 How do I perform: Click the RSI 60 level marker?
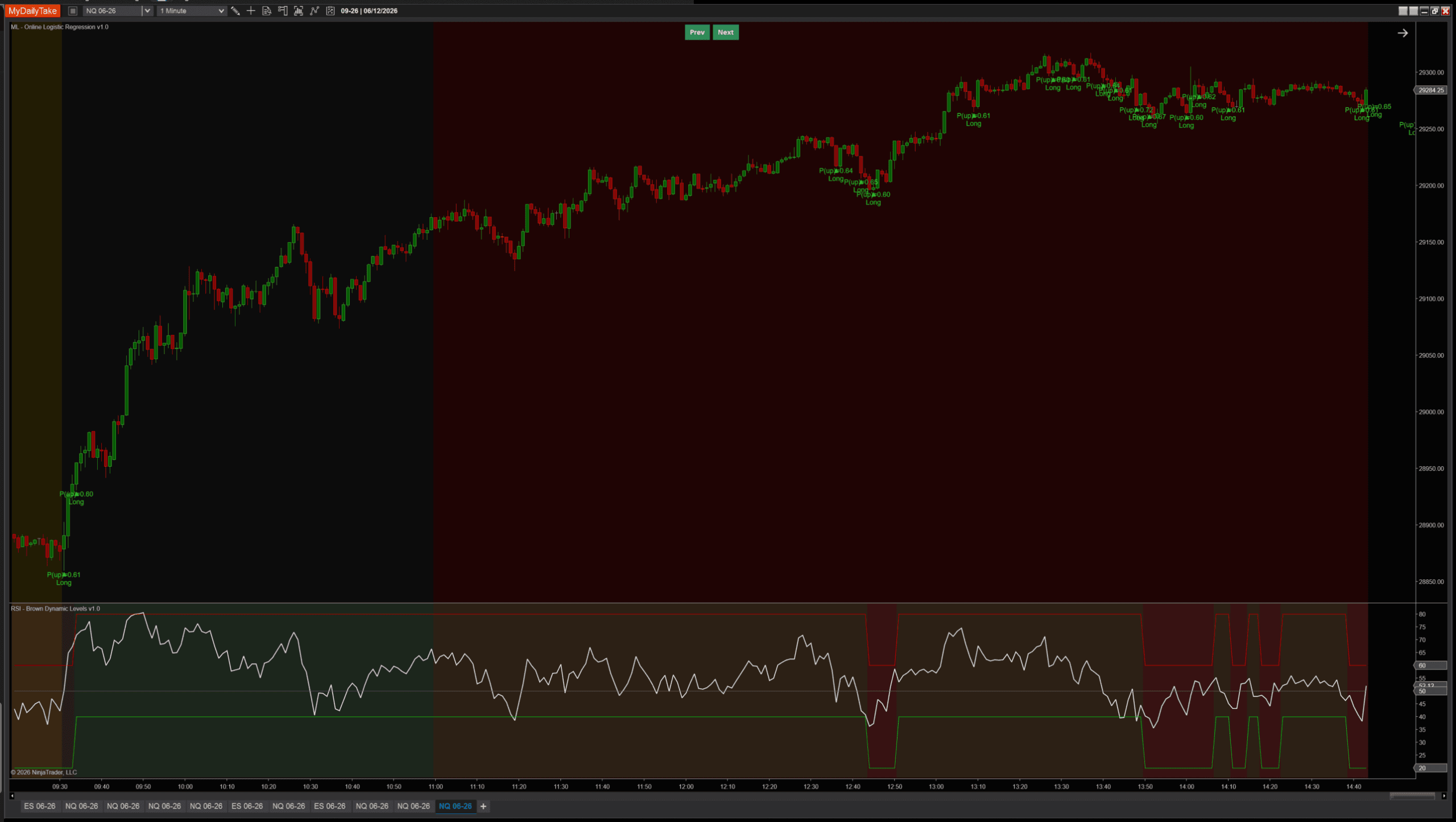1430,666
